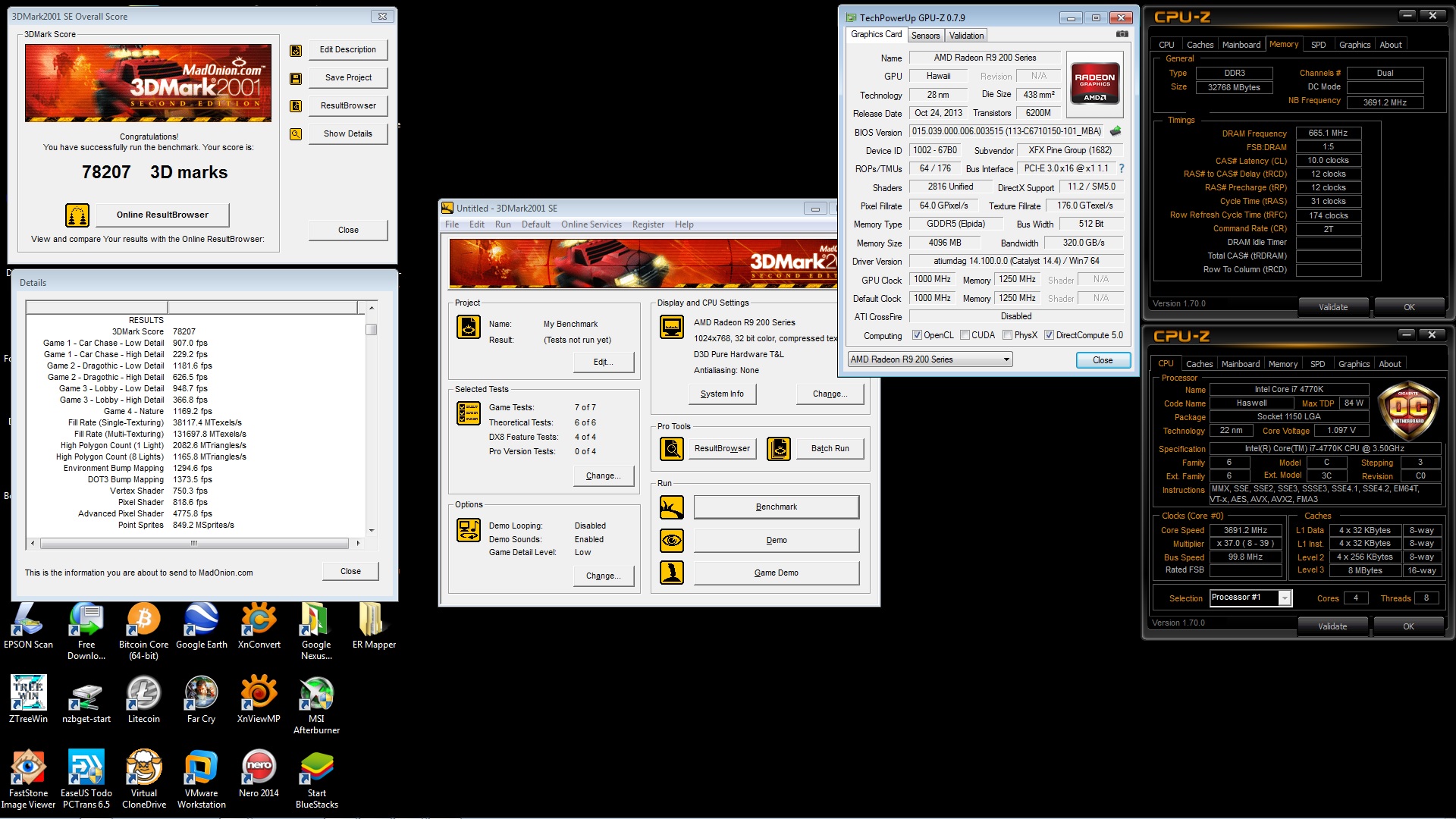The width and height of the screenshot is (1456, 819).
Task: Click the Benchmark button
Action: (x=777, y=507)
